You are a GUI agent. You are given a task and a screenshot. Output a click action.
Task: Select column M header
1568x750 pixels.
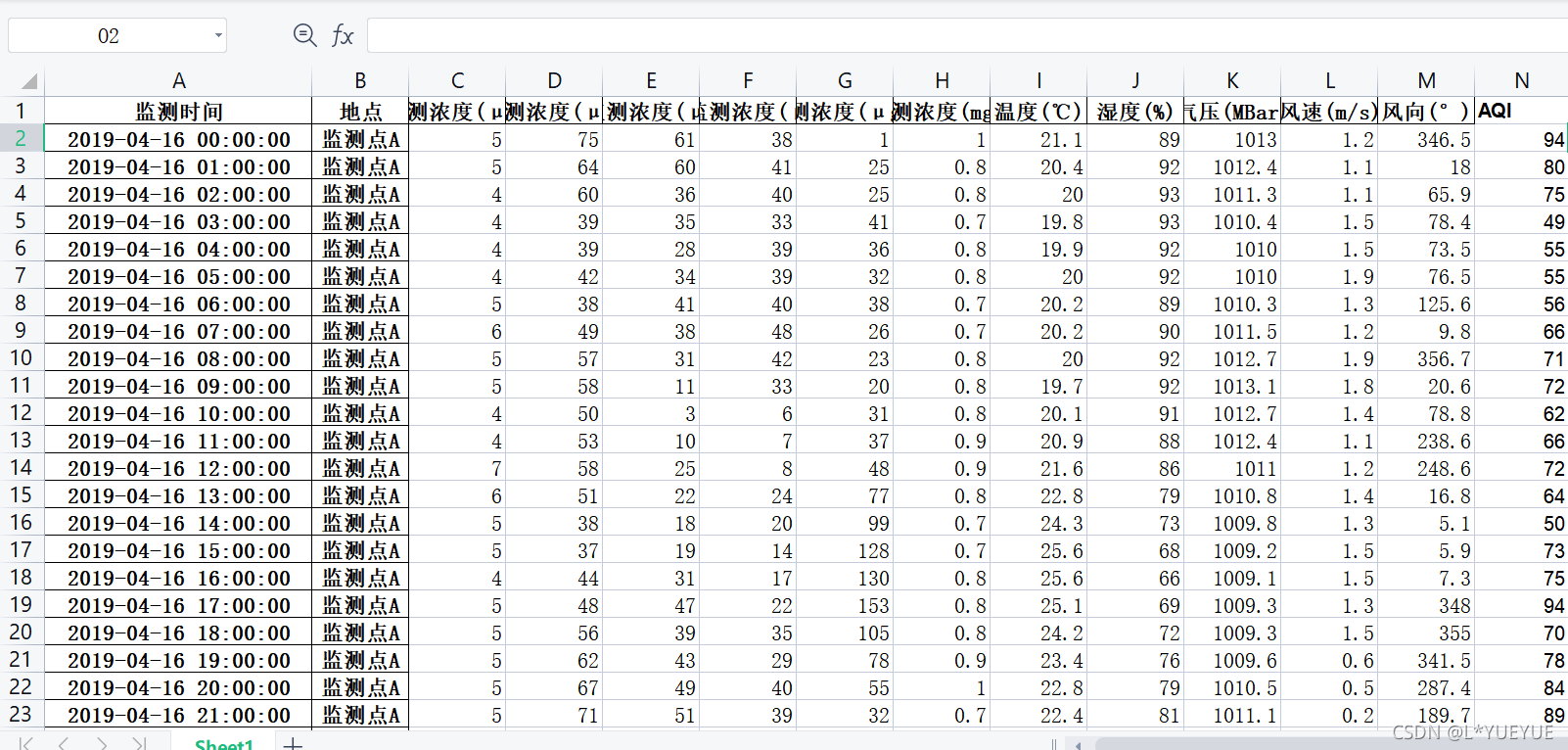pos(1426,81)
